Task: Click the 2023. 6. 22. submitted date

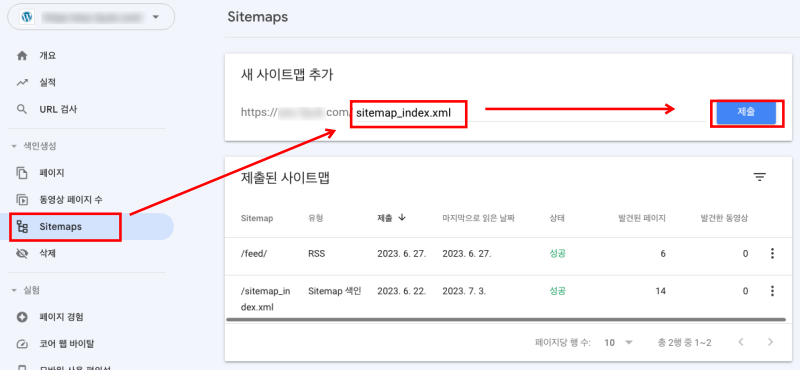Action: tap(402, 291)
